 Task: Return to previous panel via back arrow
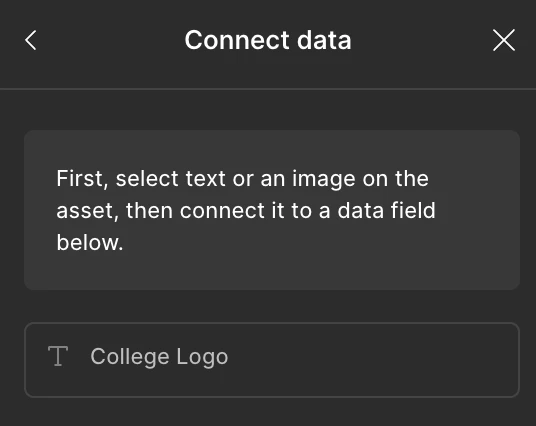[30, 40]
